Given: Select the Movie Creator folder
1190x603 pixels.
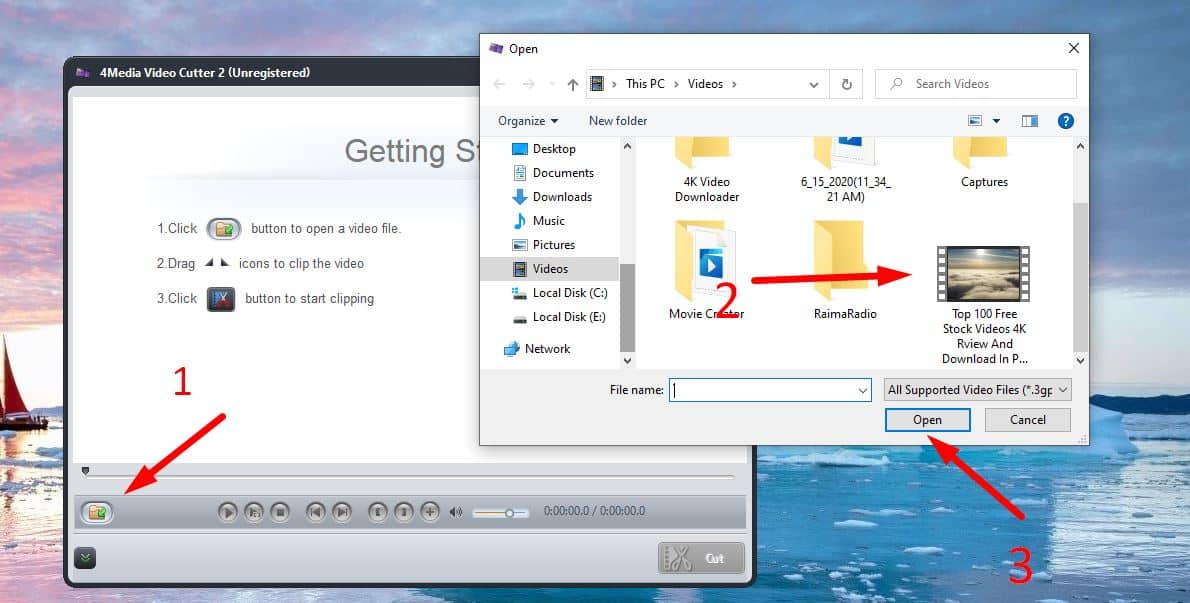Looking at the screenshot, I should 706,271.
